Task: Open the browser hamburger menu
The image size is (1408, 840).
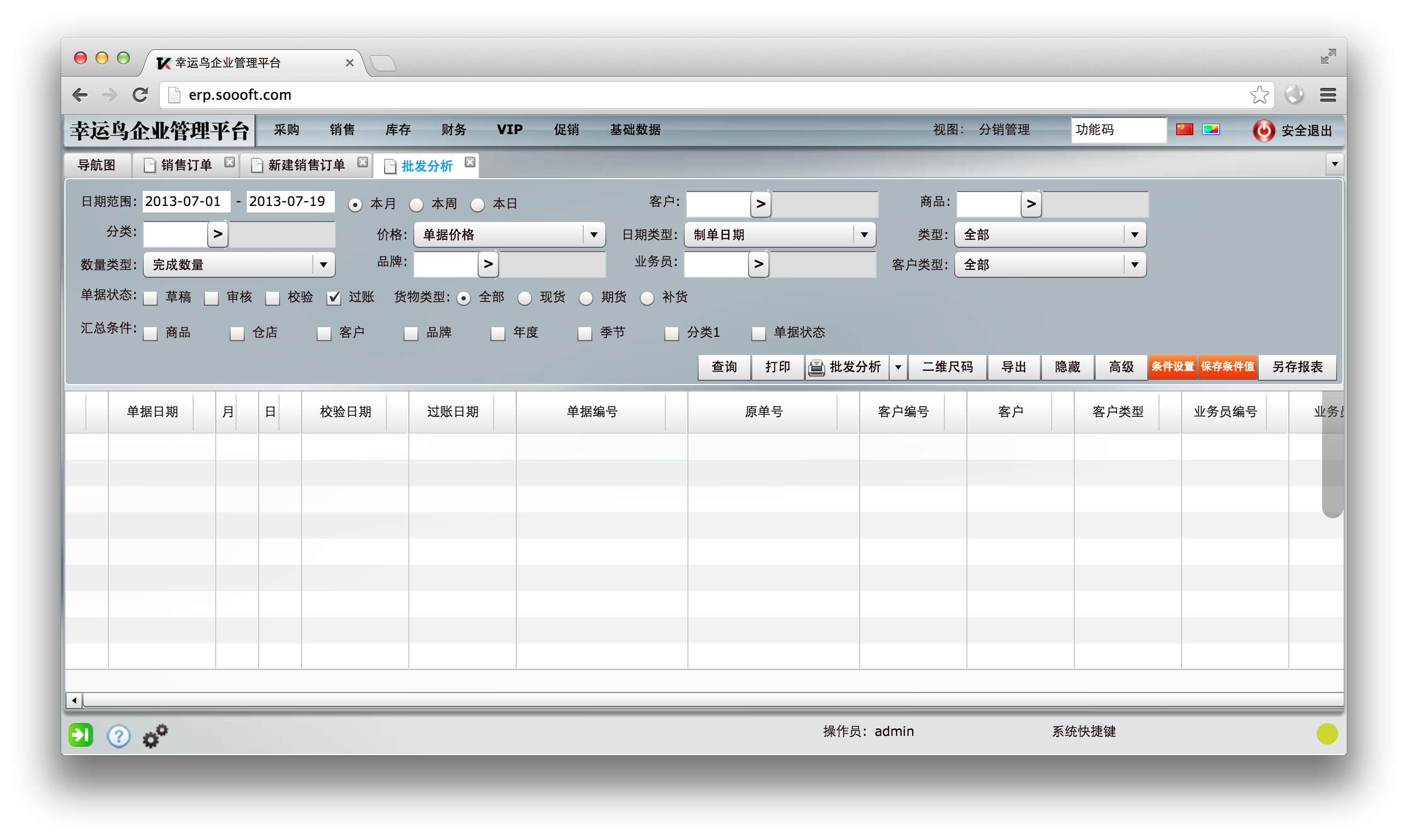Action: 1328,94
